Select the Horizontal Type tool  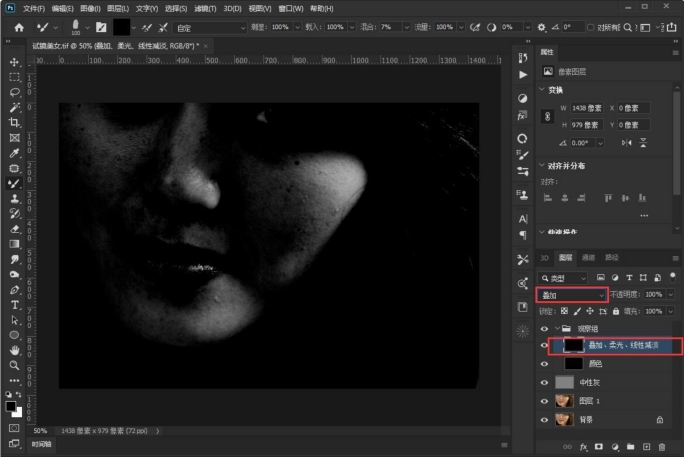pos(14,305)
